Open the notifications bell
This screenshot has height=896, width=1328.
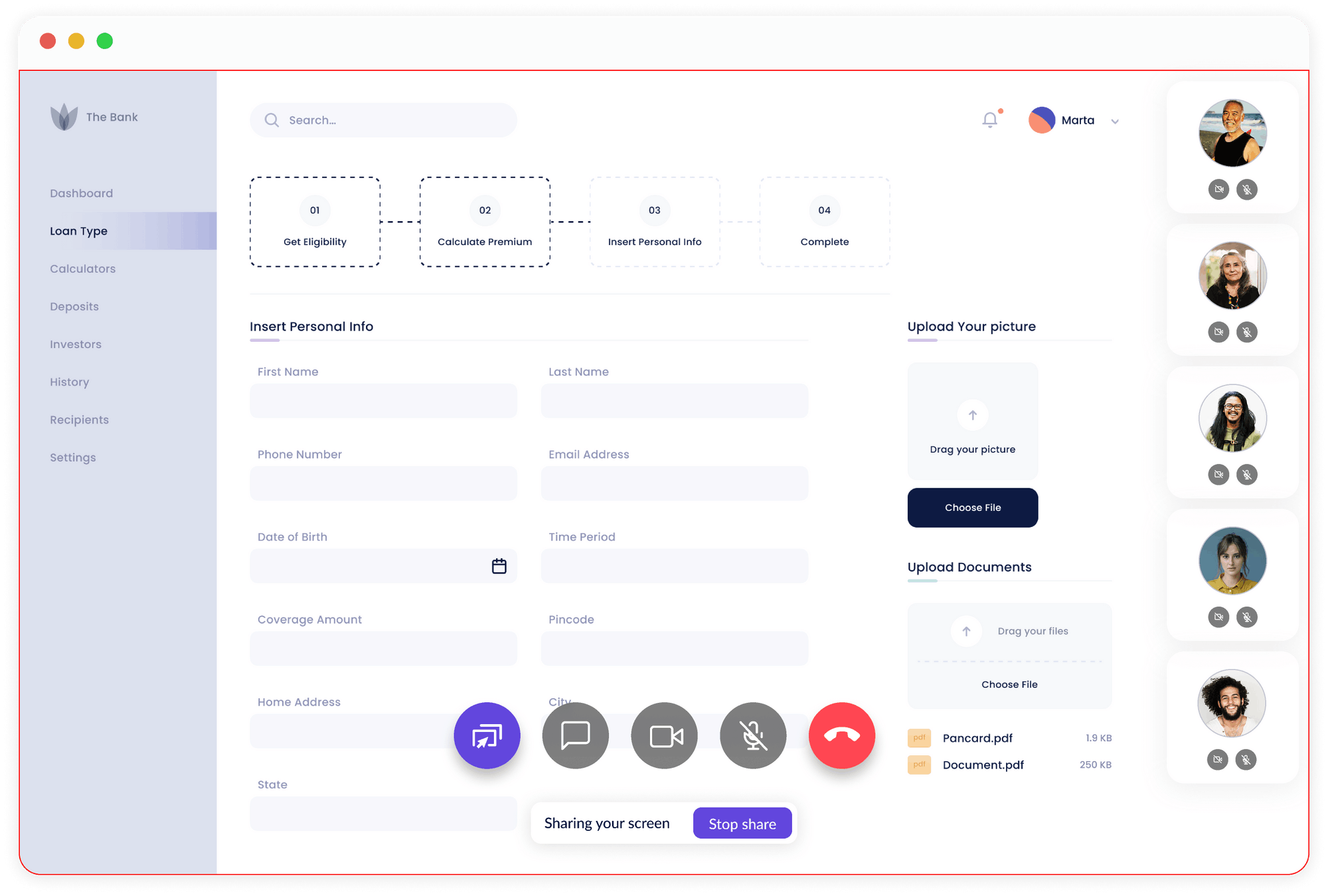point(990,119)
